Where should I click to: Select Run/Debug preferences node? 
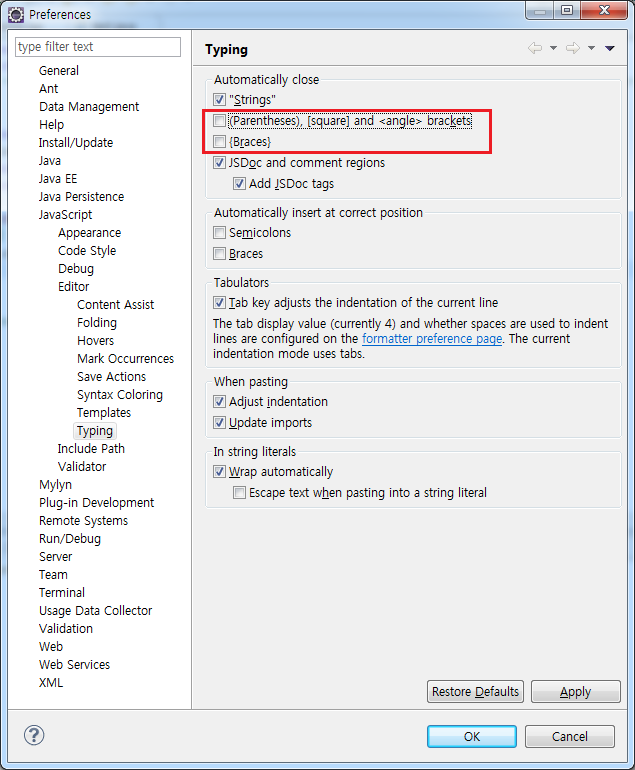70,539
